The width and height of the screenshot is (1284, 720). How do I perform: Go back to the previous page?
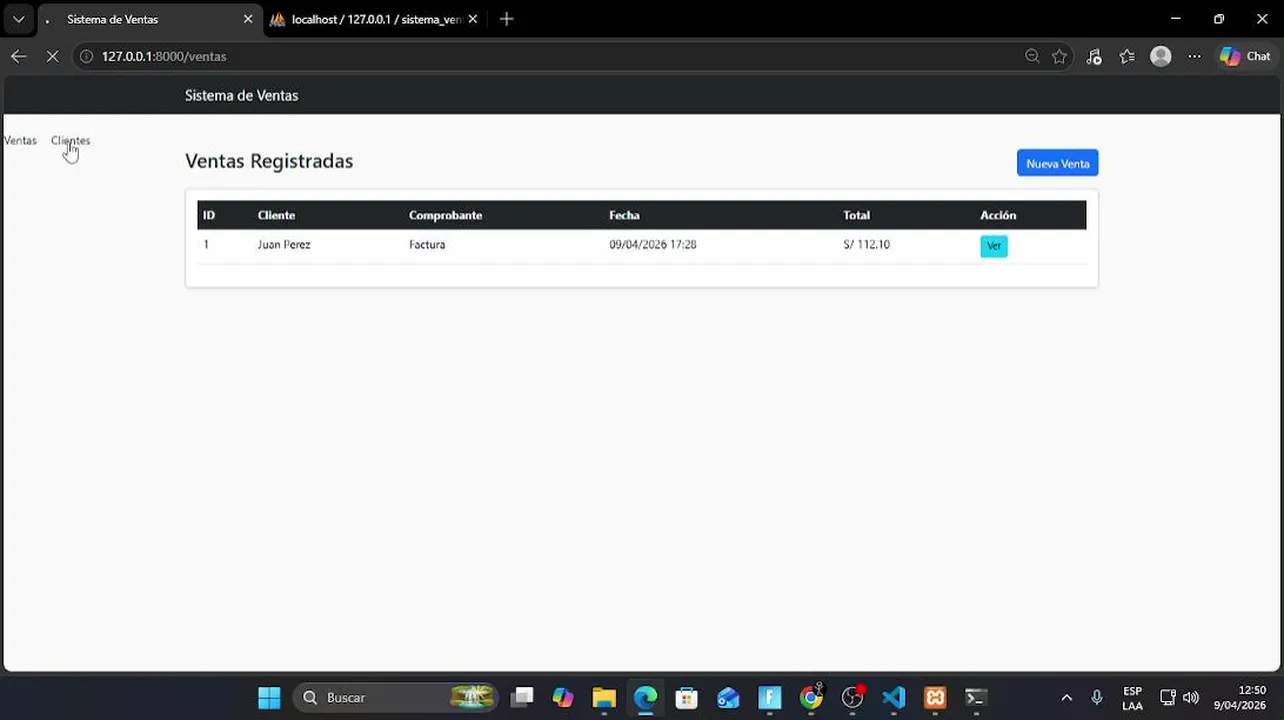pyautogui.click(x=18, y=56)
